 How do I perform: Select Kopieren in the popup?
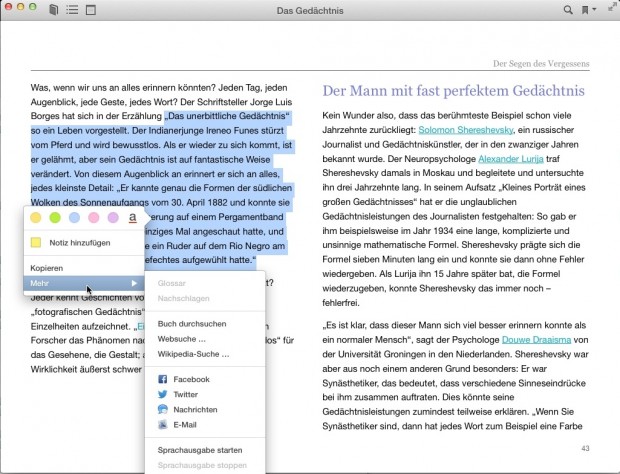(x=47, y=268)
